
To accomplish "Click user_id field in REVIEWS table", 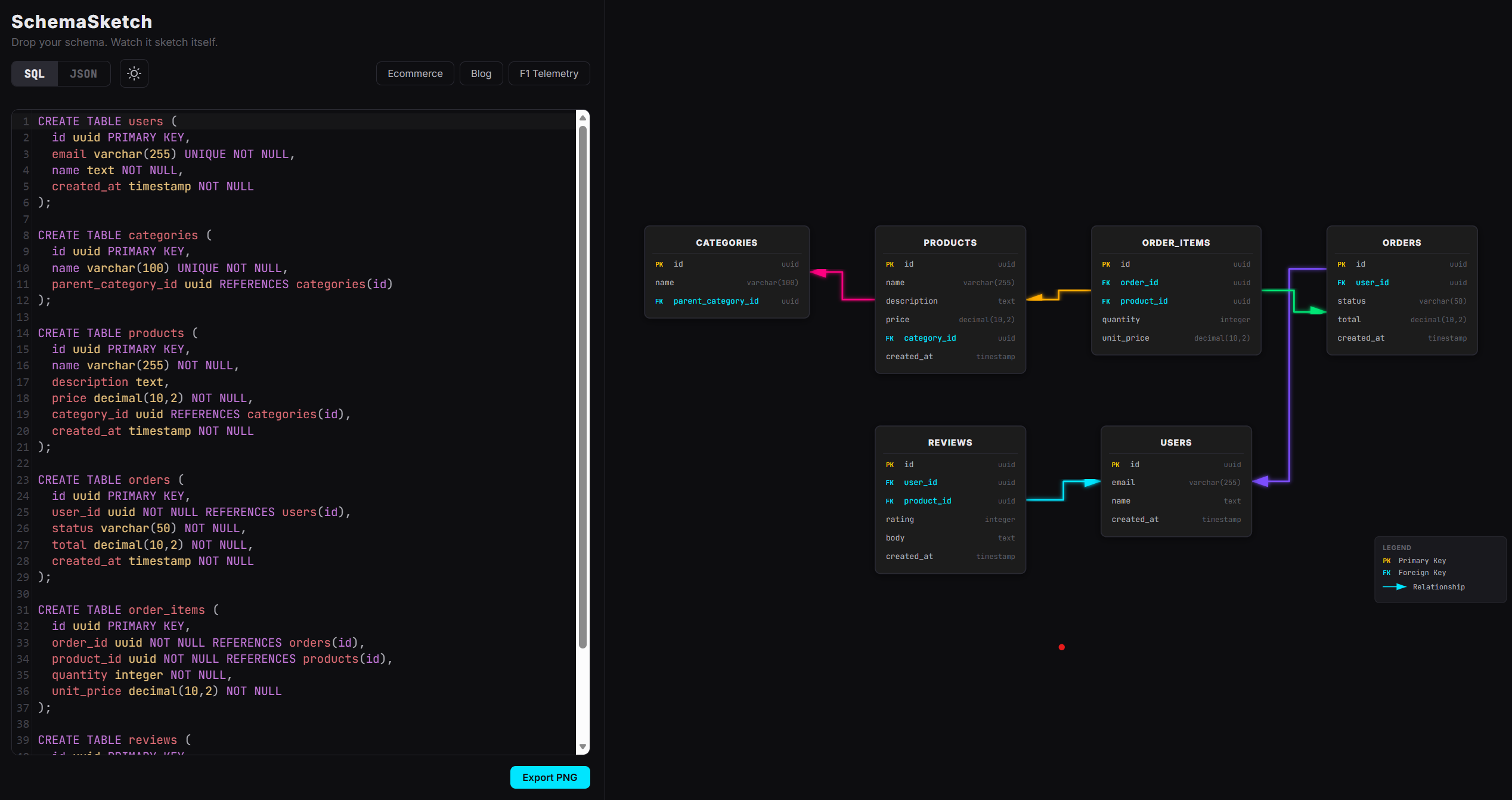I will click(950, 483).
